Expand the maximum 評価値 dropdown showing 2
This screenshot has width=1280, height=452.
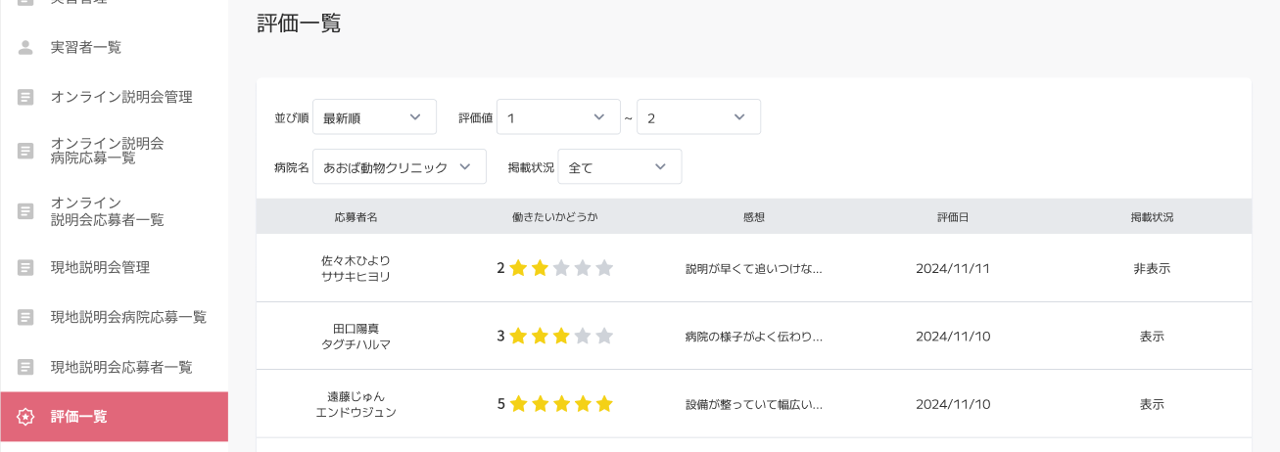698,117
